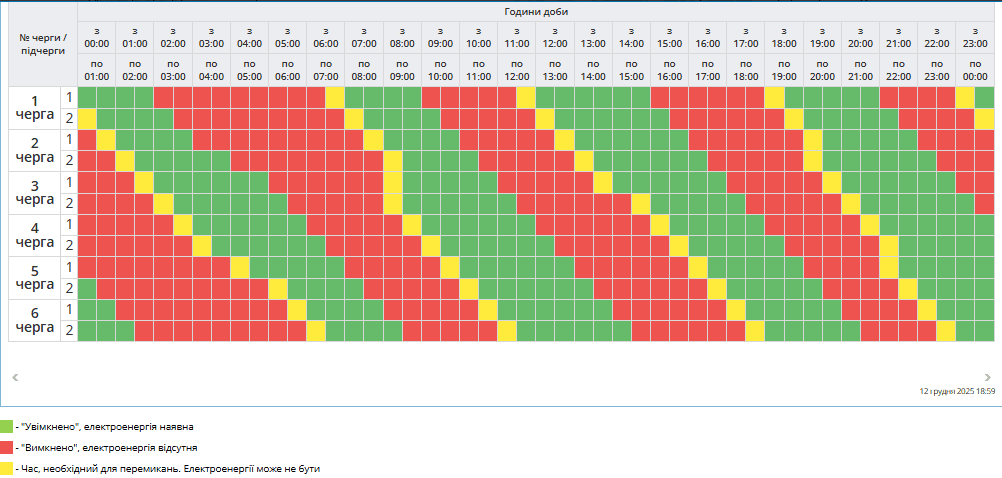
Task: Click the green "Увімкнено" legend square
Action: tap(7, 427)
